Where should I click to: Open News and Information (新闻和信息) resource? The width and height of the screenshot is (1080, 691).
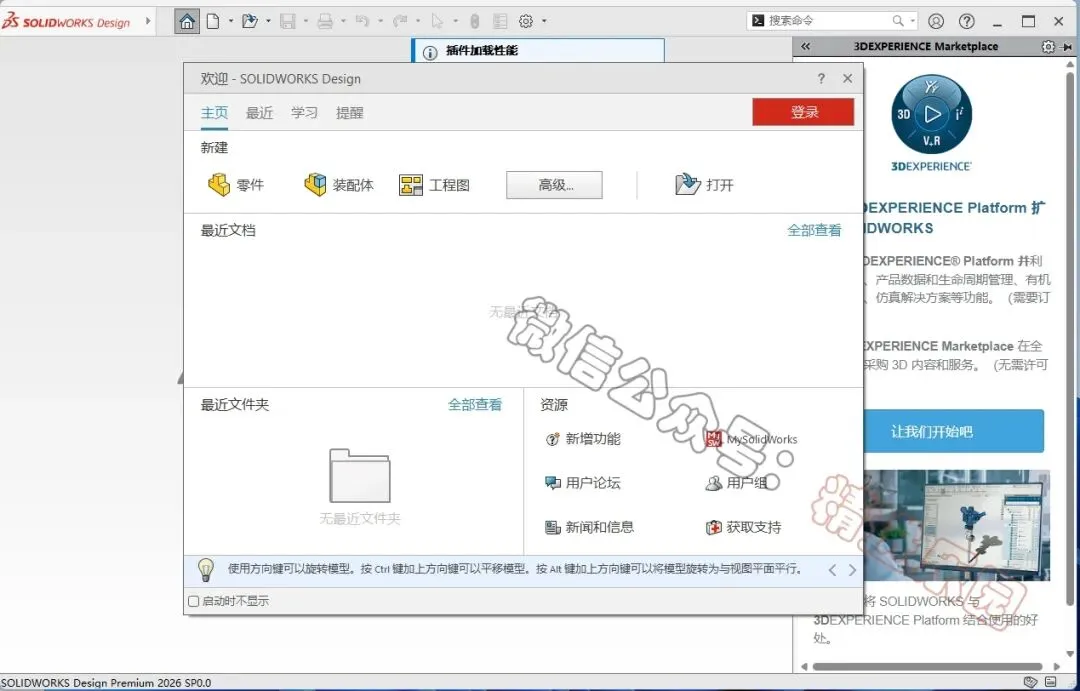(x=590, y=527)
